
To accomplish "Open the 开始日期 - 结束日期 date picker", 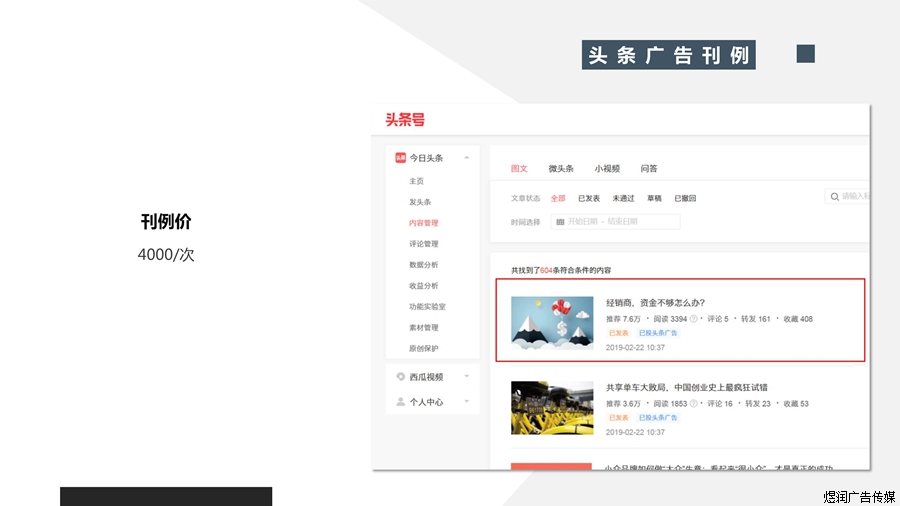I will [x=615, y=221].
